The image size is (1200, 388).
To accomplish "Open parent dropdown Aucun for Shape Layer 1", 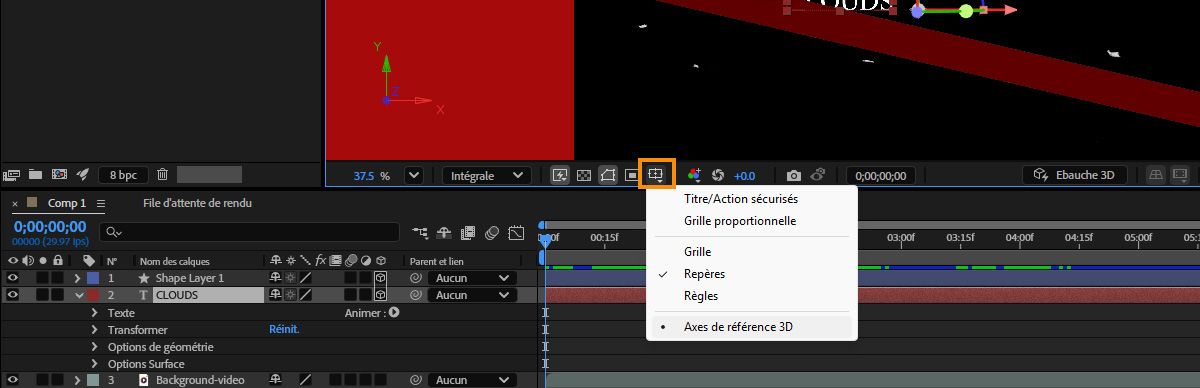I will pyautogui.click(x=472, y=278).
